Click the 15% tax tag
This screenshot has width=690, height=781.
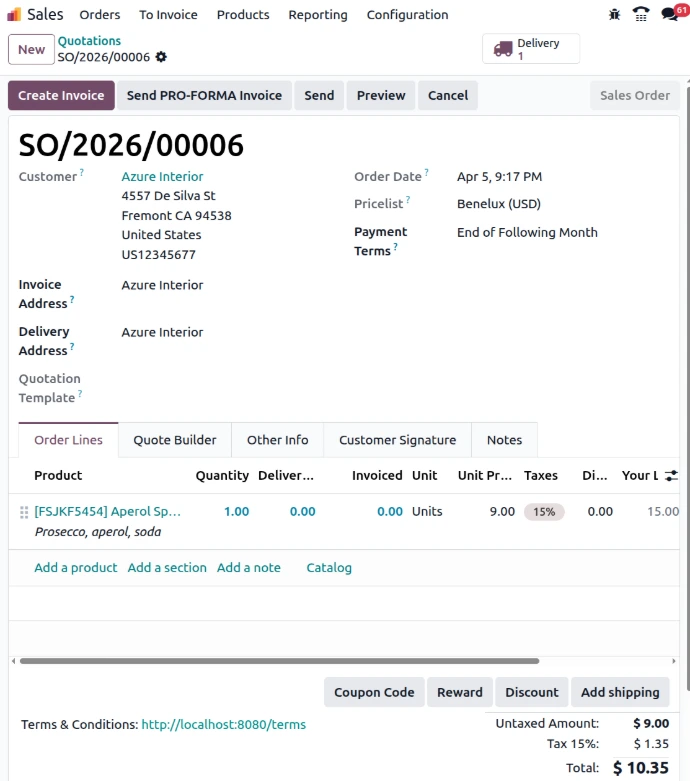(x=544, y=511)
